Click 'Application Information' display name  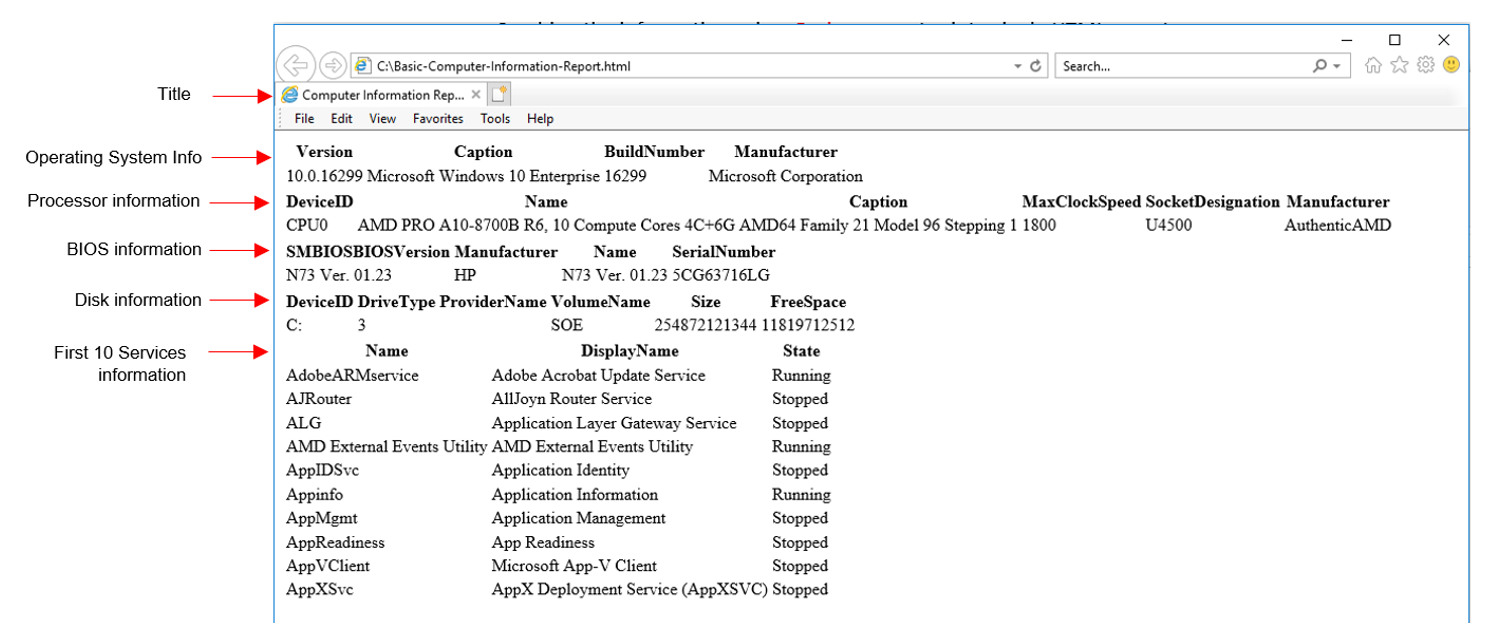pyautogui.click(x=575, y=495)
